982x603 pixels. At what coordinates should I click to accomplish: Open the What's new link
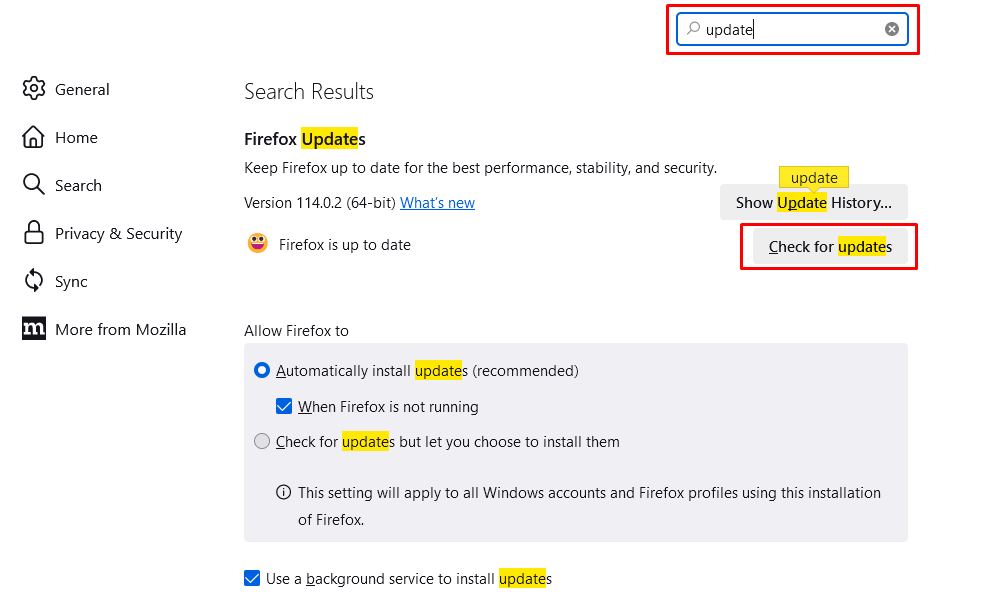[x=437, y=203]
